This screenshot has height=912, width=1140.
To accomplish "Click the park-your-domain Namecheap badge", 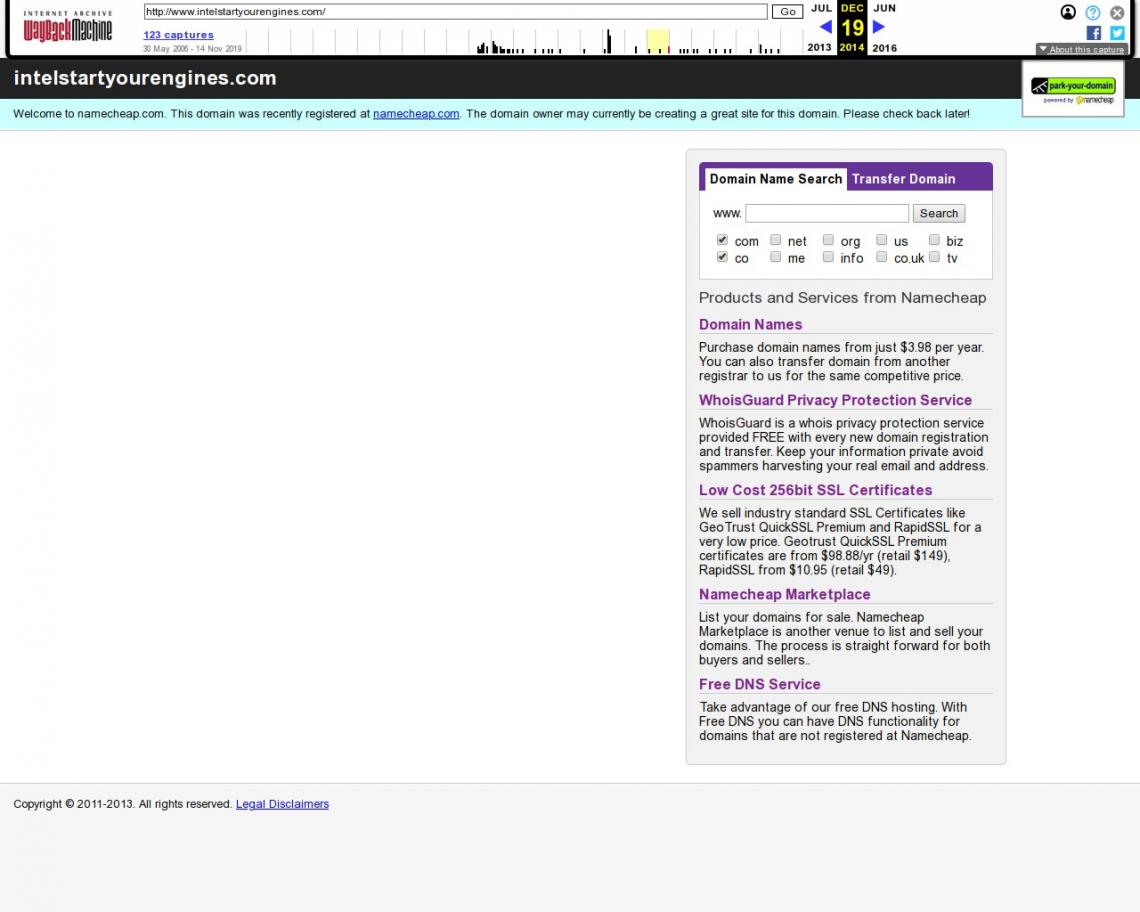I will pos(1072,89).
